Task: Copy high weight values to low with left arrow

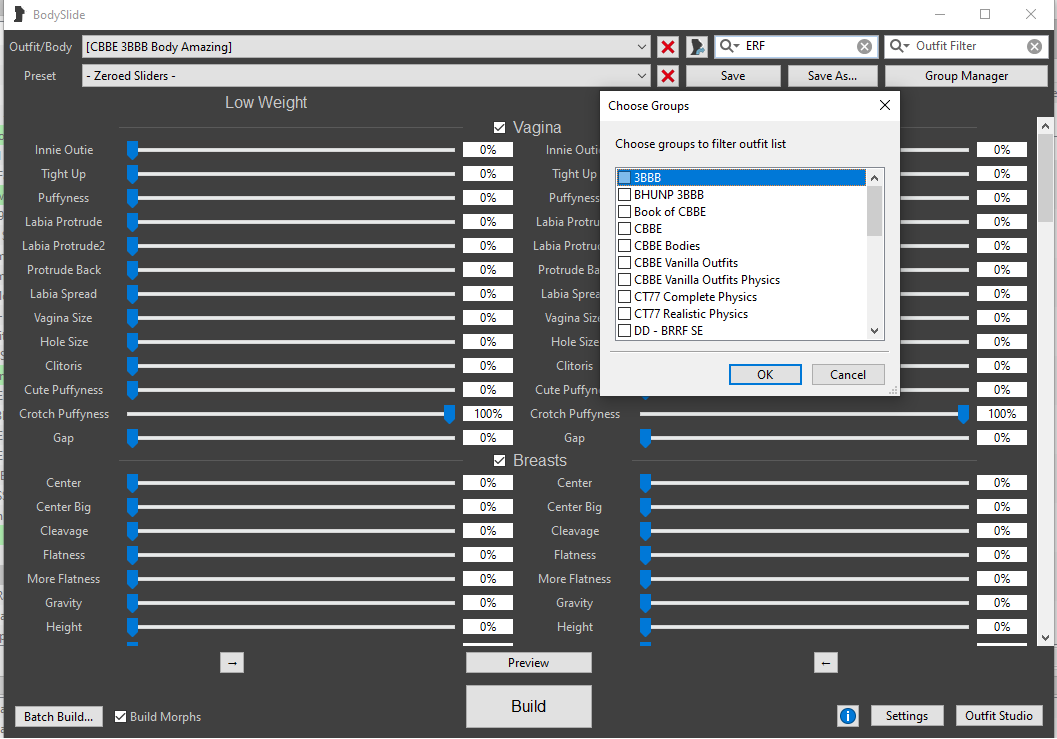Action: pyautogui.click(x=826, y=663)
